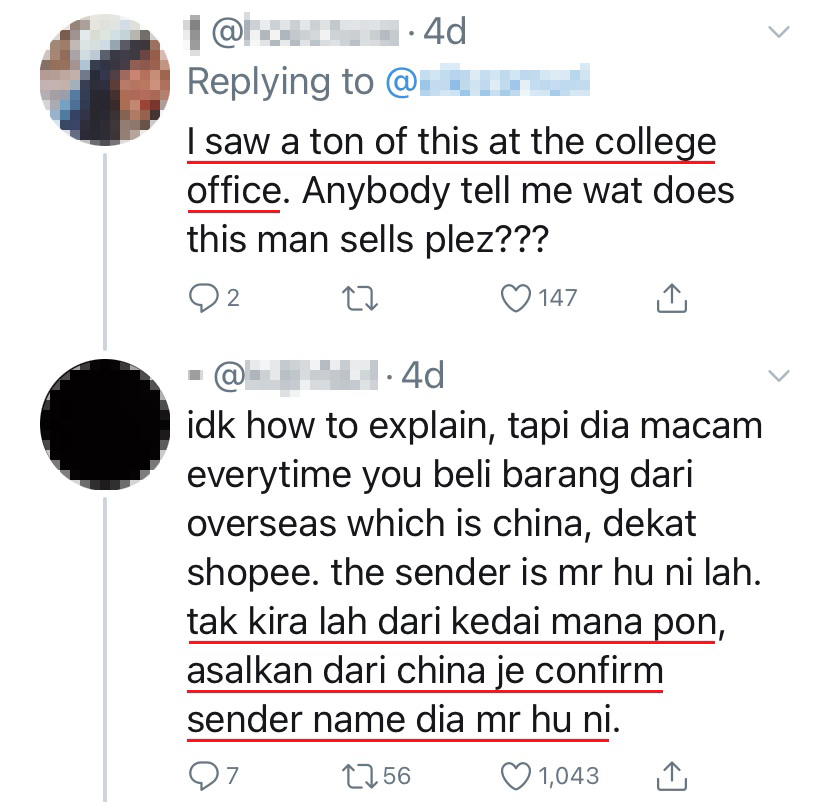Open the blurred handle after Replying to
This screenshot has width=828, height=802.
[x=492, y=82]
